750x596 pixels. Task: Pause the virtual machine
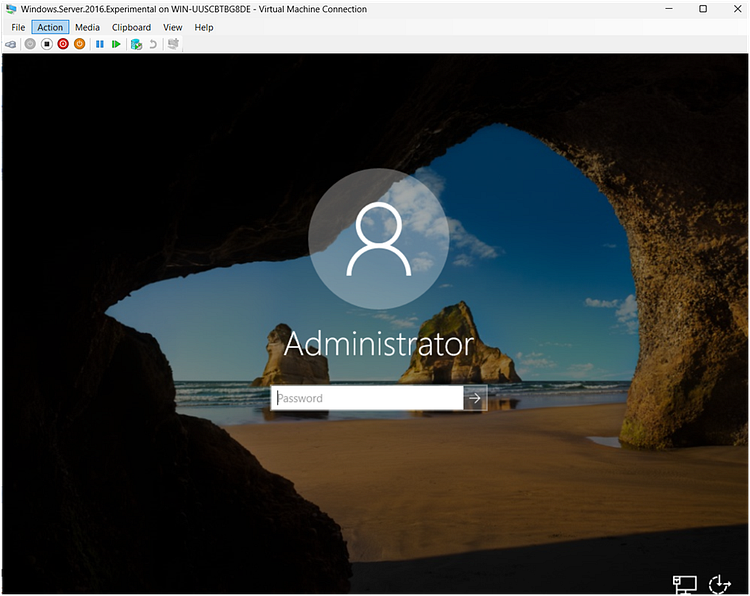tap(99, 44)
